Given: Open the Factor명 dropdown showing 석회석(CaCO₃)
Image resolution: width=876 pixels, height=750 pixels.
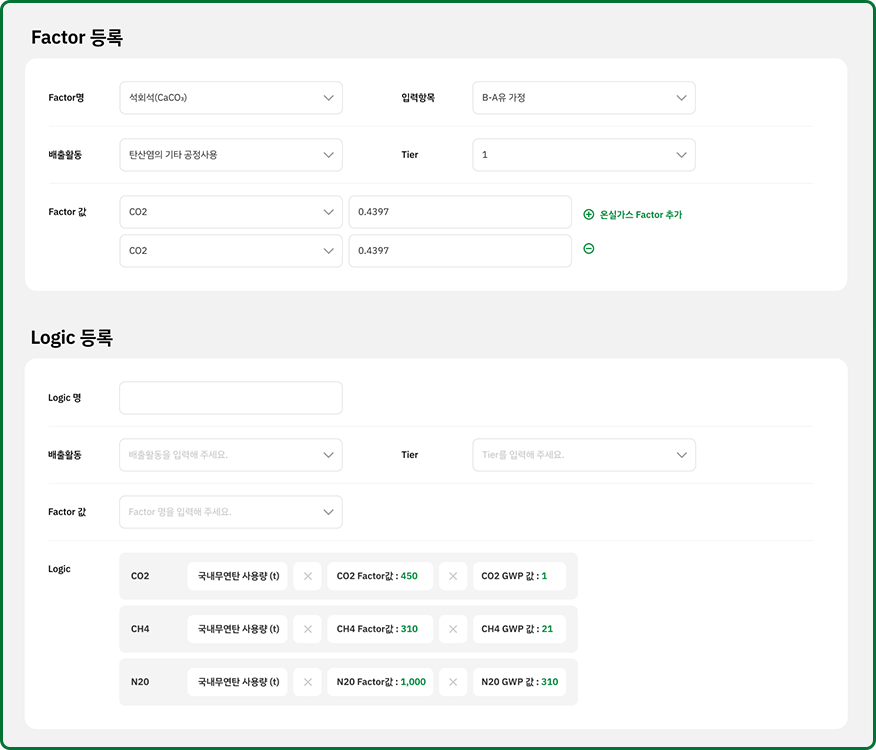Looking at the screenshot, I should point(230,98).
